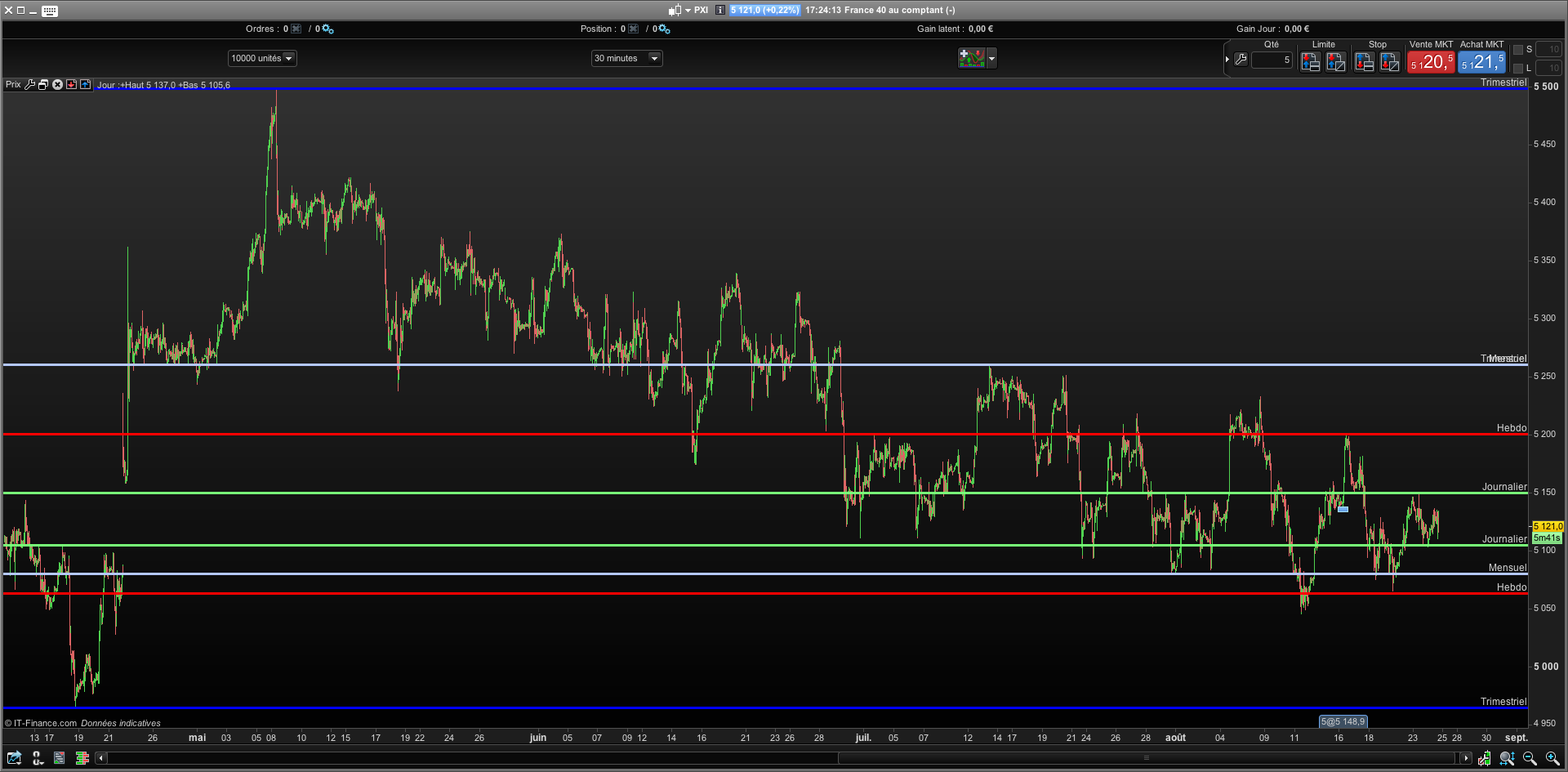
Task: Click the highlighted 5 121,0 (+0,22%) price
Action: 764,10
